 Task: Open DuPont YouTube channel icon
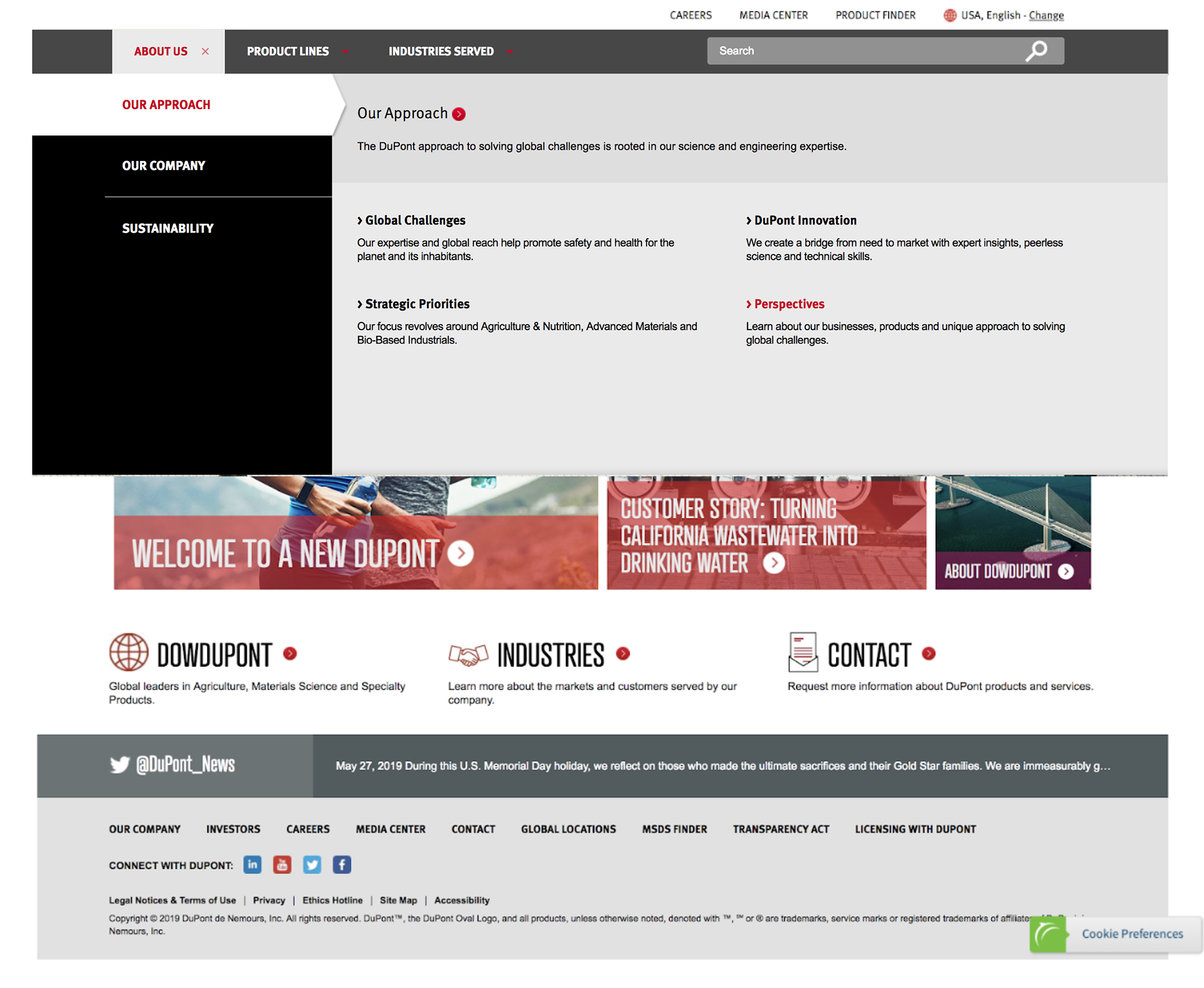[282, 865]
